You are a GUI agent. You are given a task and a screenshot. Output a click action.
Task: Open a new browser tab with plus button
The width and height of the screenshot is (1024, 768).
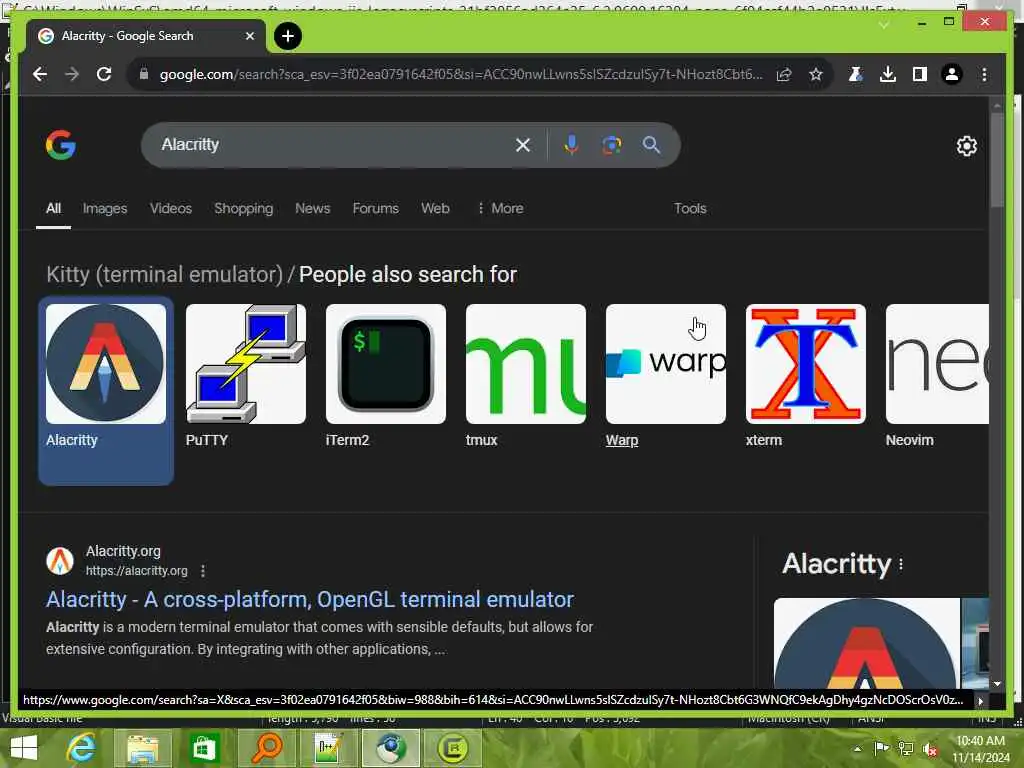[x=288, y=36]
